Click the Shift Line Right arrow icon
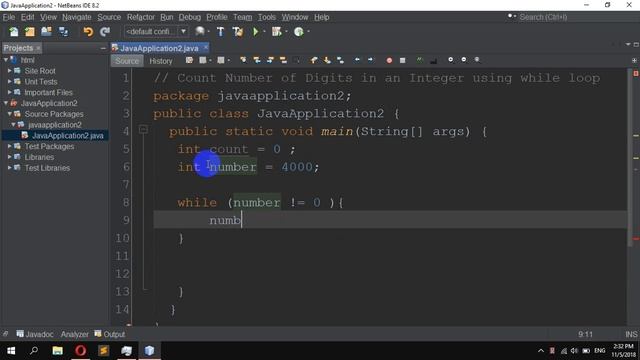 (370, 60)
